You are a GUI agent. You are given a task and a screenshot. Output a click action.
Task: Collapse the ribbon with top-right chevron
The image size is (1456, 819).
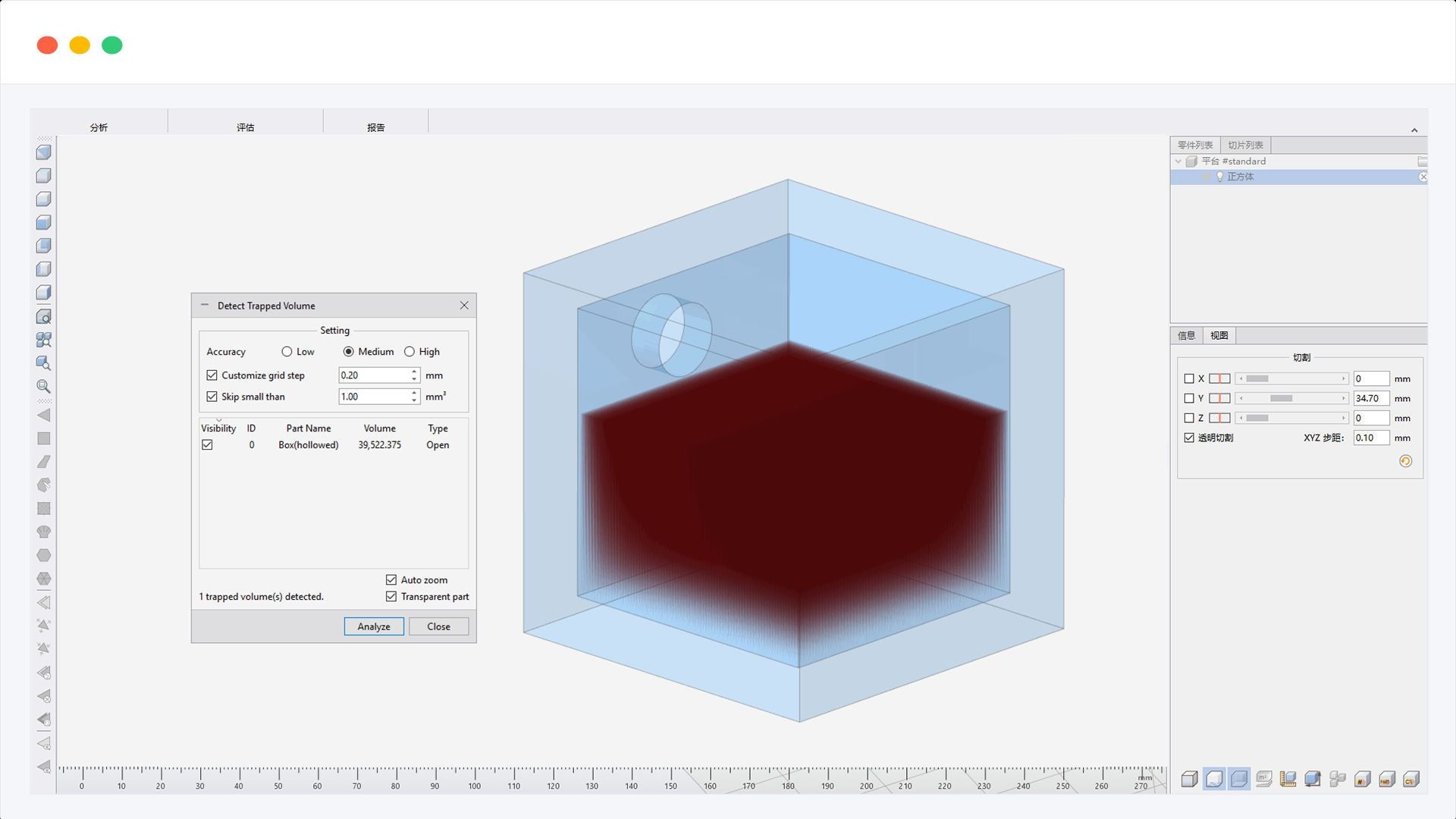1414,130
